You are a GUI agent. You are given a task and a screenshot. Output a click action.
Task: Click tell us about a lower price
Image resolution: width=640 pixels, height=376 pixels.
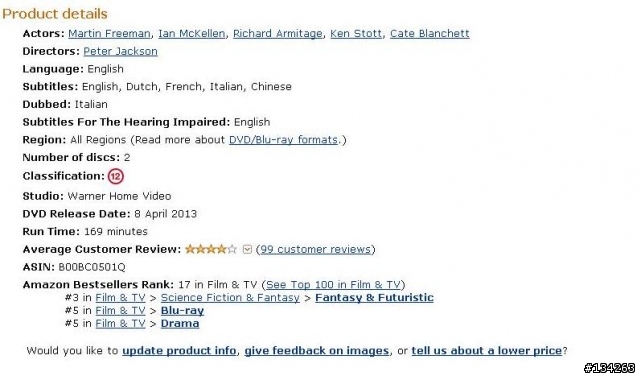point(487,351)
